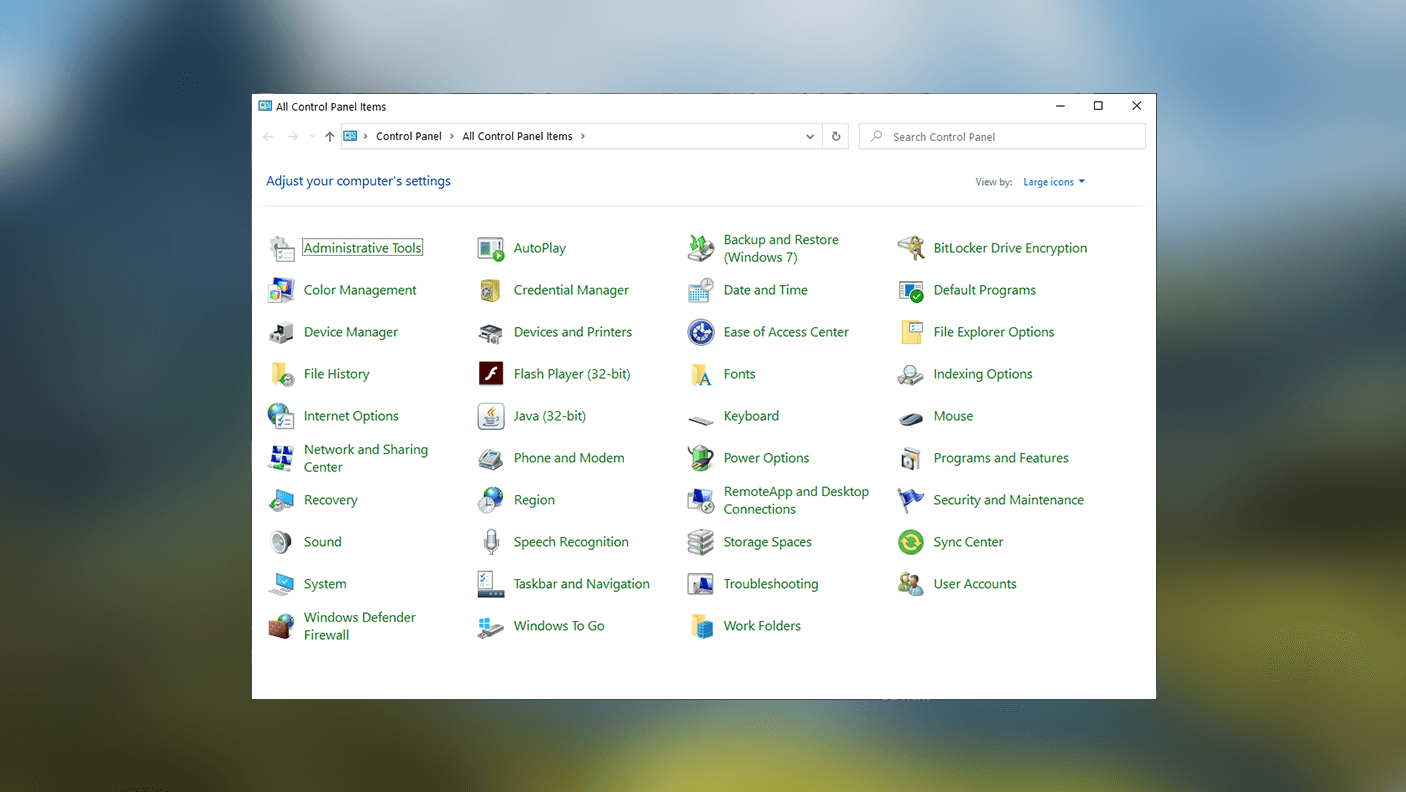The width and height of the screenshot is (1406, 792).
Task: Click the Phone and Modem icon
Action: [491, 458]
